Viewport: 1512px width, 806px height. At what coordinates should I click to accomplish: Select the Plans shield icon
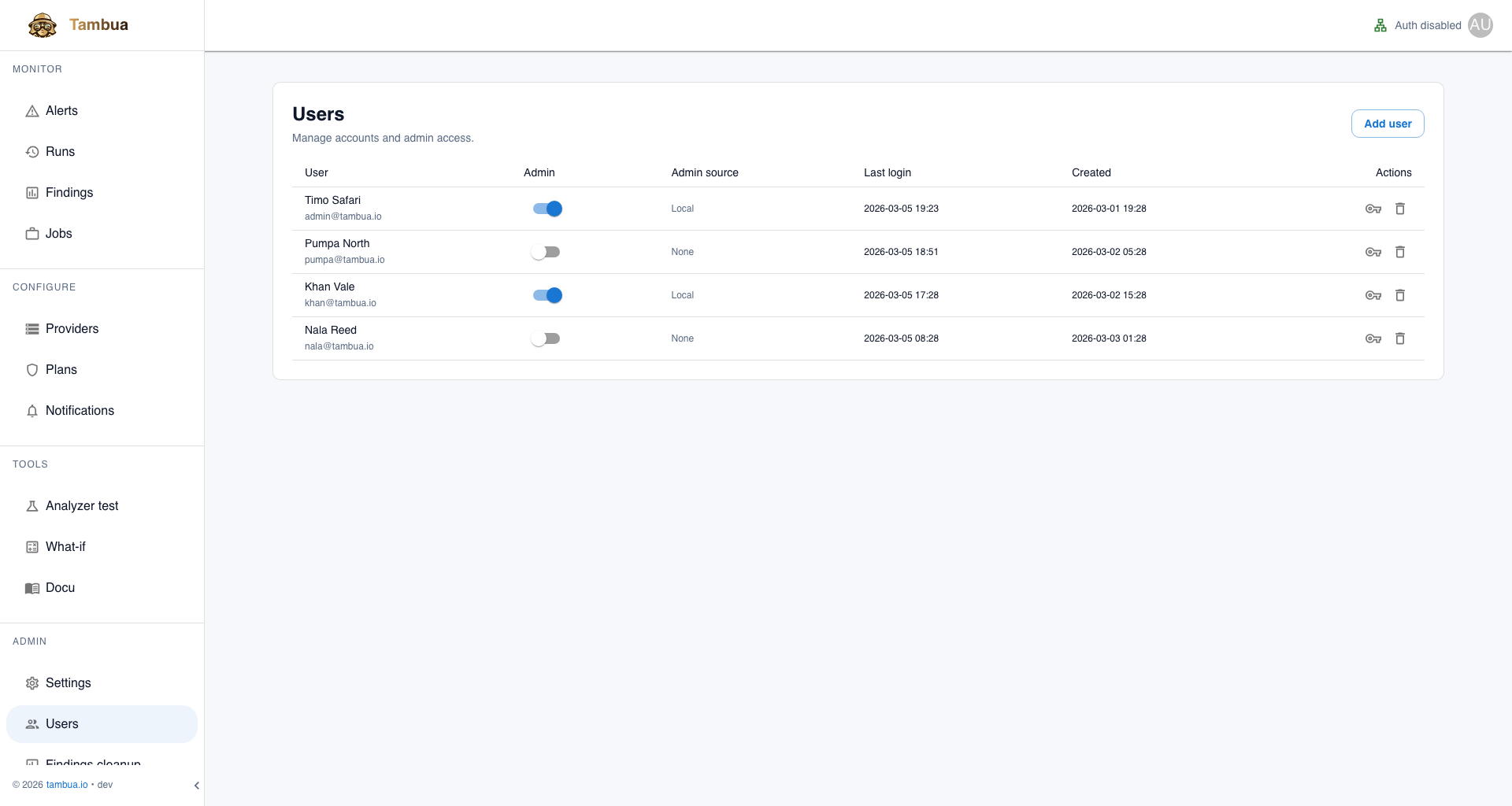point(31,369)
